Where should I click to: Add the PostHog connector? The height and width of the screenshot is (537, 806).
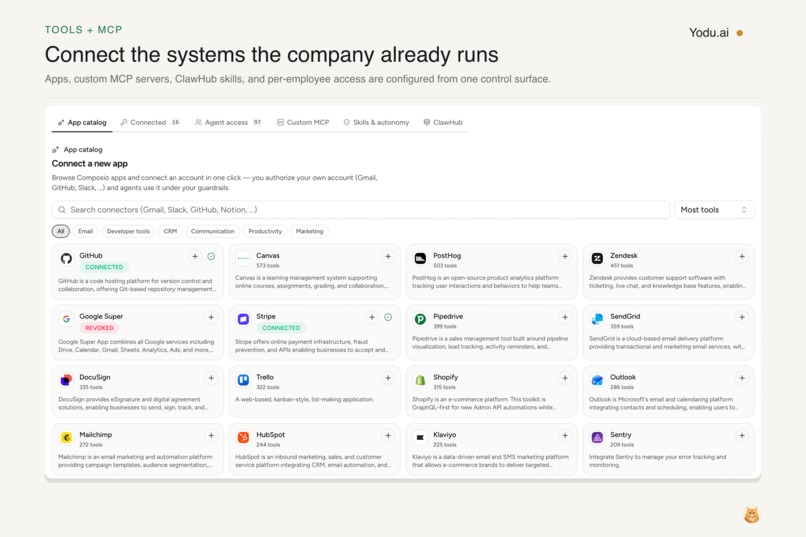(x=565, y=256)
